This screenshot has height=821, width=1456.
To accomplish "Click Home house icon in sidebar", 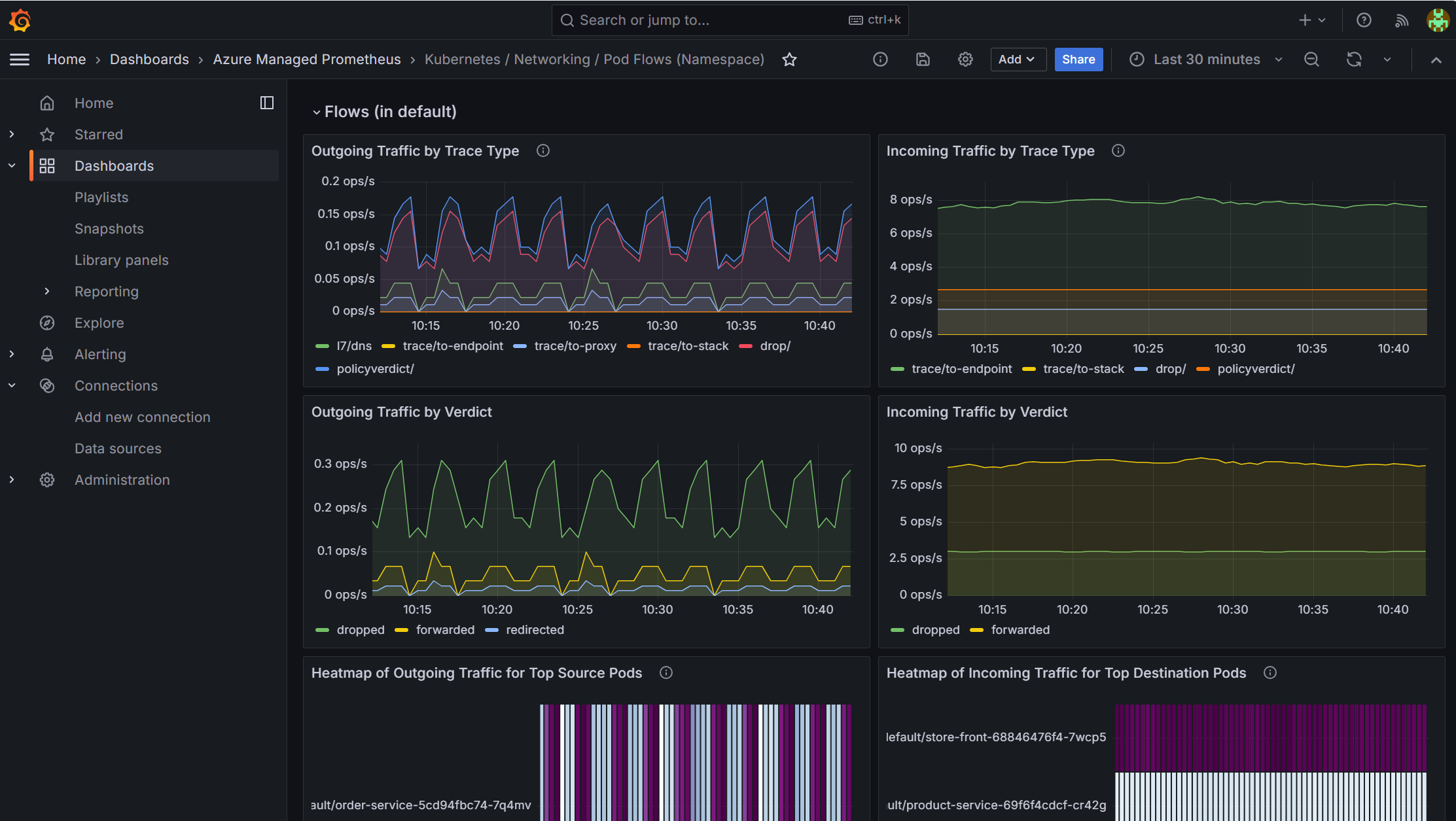I will coord(47,103).
